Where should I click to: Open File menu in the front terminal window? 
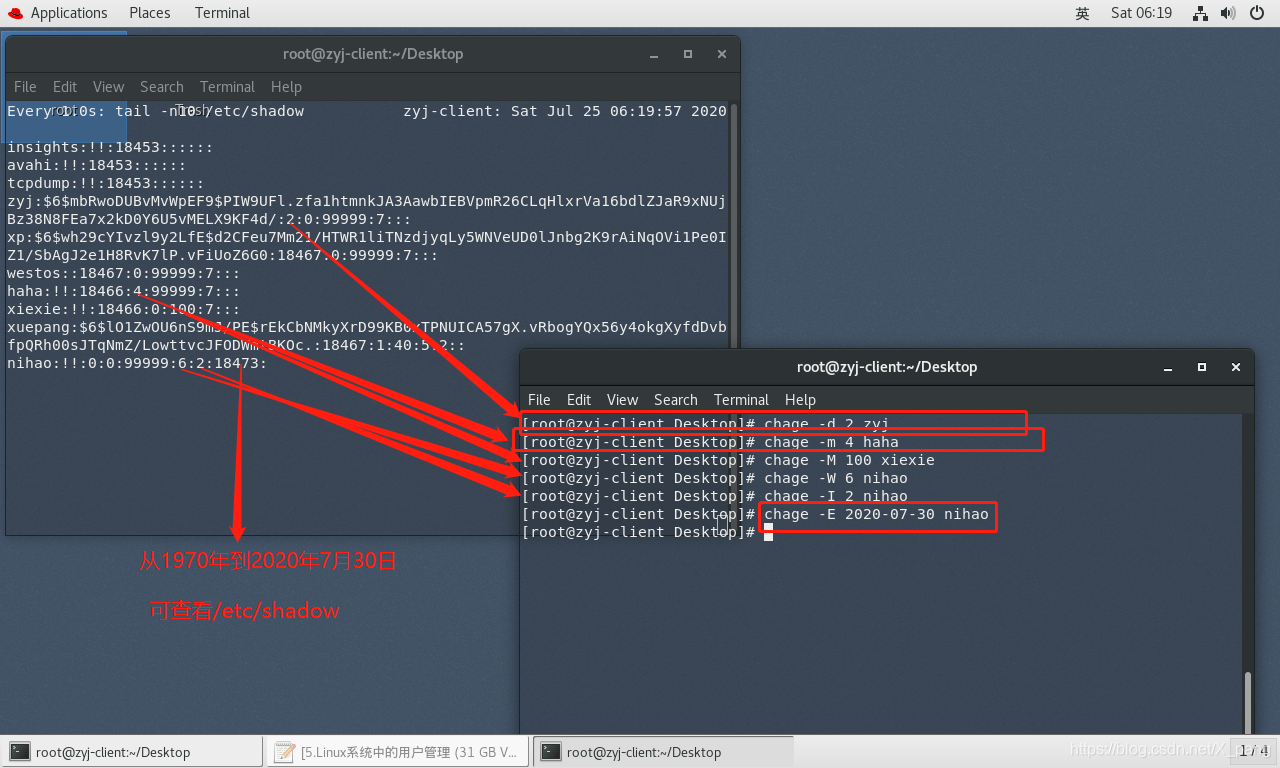(x=539, y=399)
